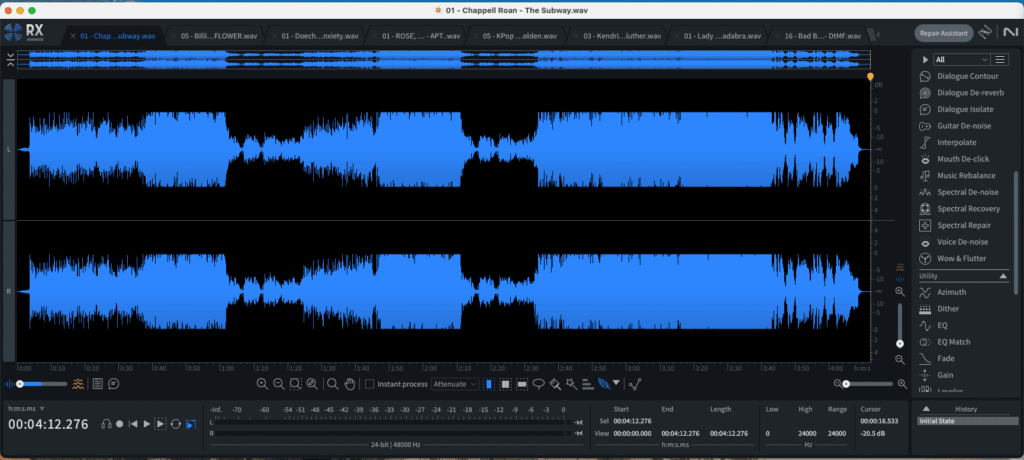Zoom out horizontally with minus magnifier
Viewport: 1024px width, 460px height.
tap(279, 384)
